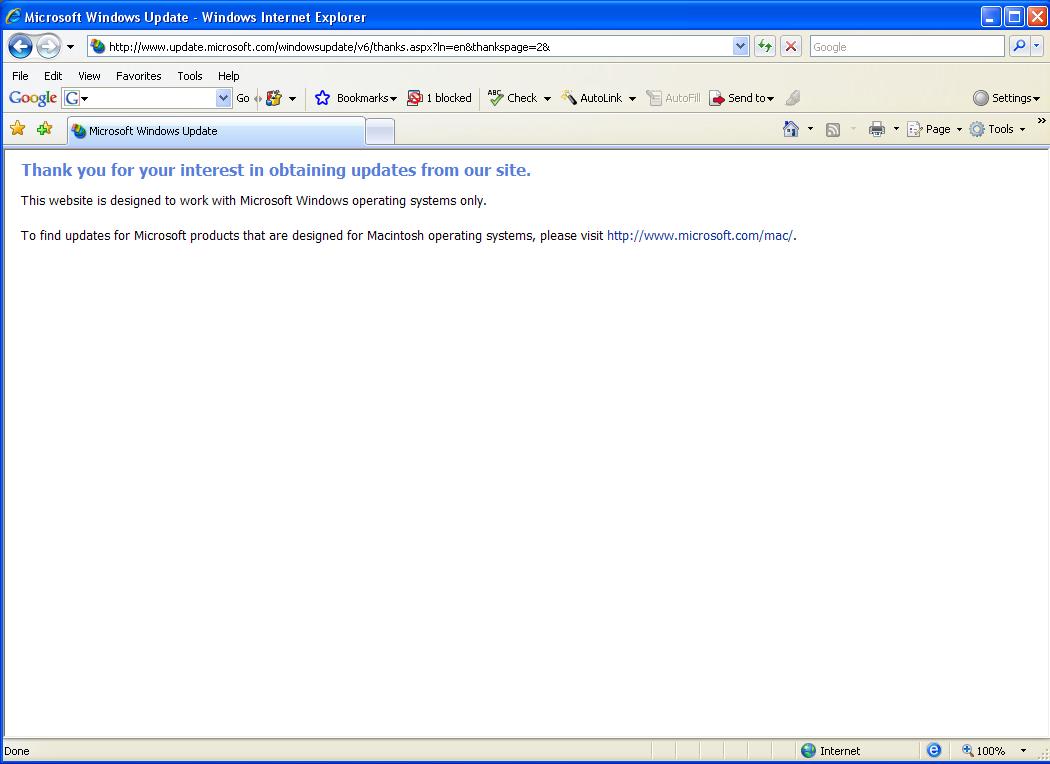This screenshot has width=1050, height=764.
Task: Open the Tools gear menu in command bar
Action: pos(997,129)
